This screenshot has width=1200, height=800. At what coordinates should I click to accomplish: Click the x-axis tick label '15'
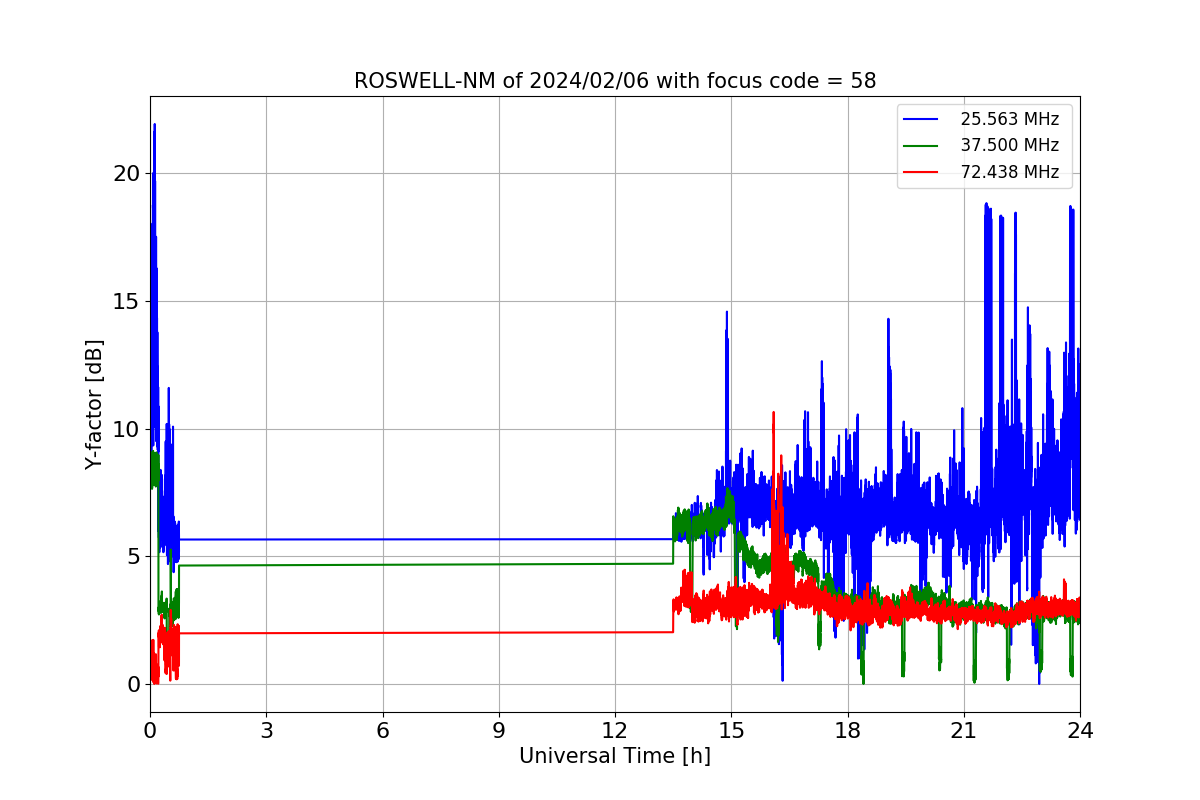point(731,731)
